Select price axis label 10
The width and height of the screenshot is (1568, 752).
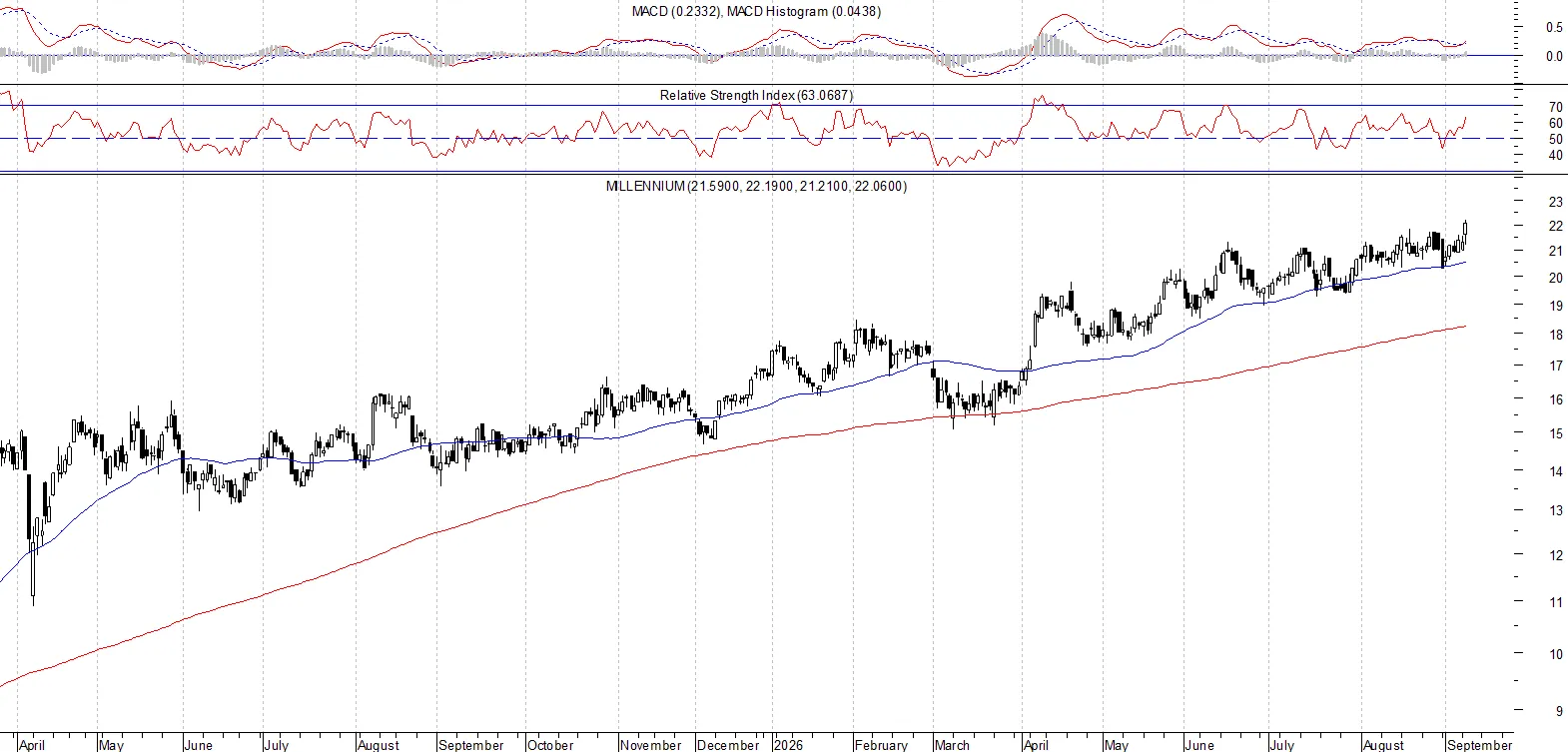[1555, 654]
